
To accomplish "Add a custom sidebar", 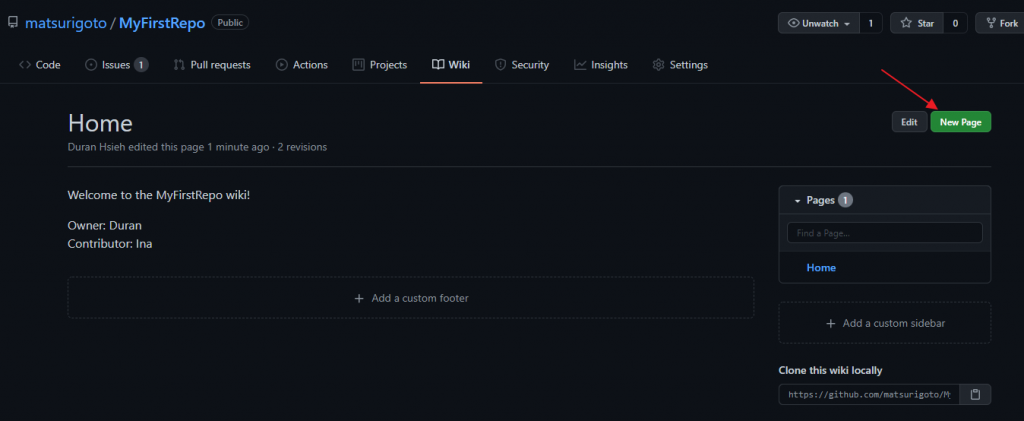I will (x=884, y=323).
